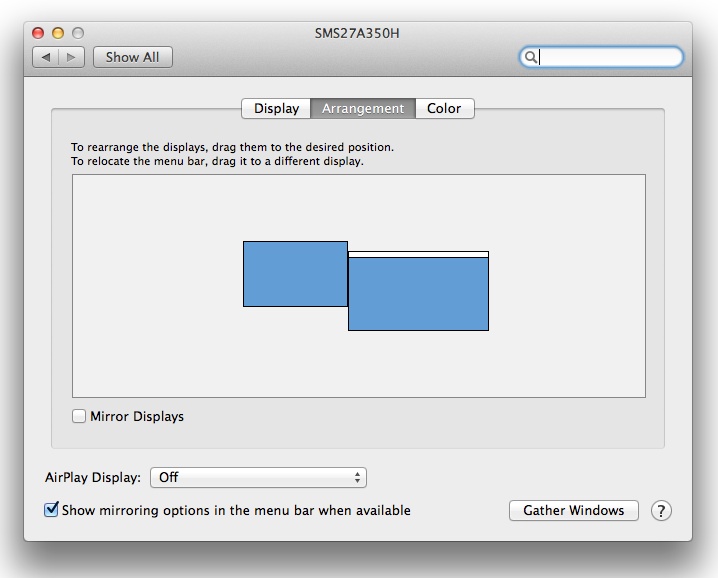Zoom the window using the green button
The image size is (718, 578).
[x=78, y=33]
